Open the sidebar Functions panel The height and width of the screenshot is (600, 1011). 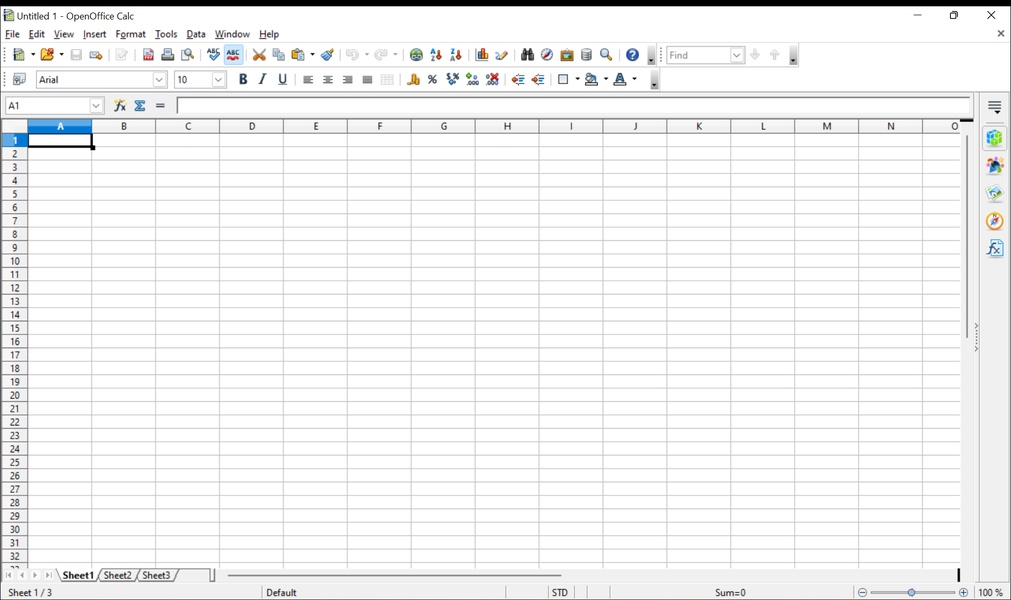click(994, 249)
